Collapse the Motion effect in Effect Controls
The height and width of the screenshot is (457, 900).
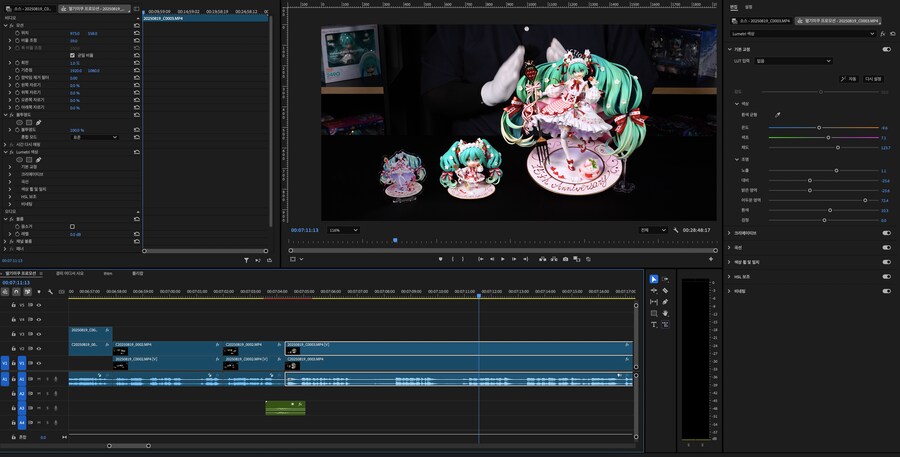pyautogui.click(x=6, y=26)
